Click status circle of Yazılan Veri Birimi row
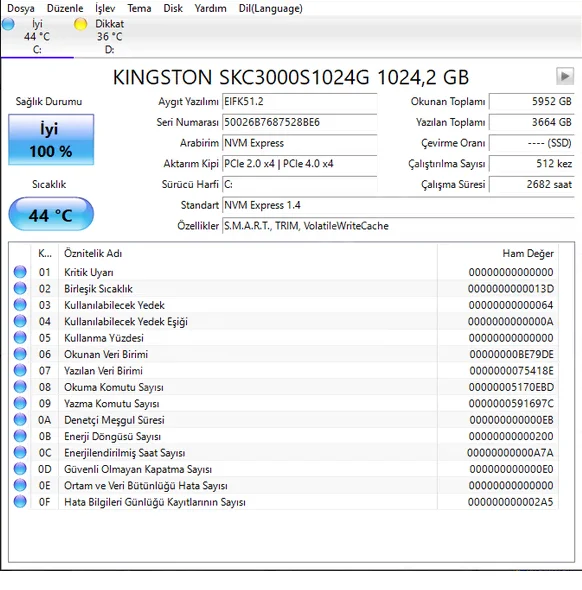Screen dimensions: 582x590 point(20,370)
